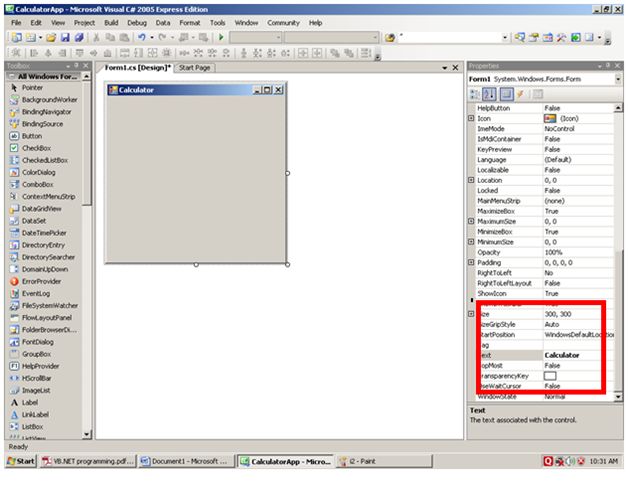Collapse the All Windows Forms toolbox group

[12, 76]
